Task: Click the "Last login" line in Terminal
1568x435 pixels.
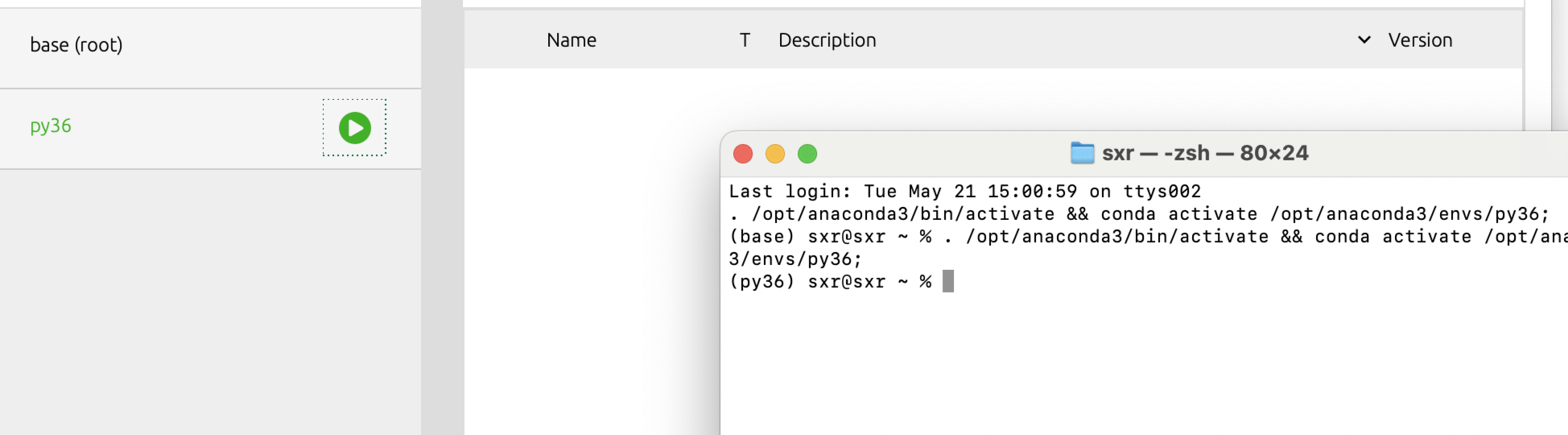Action: (x=964, y=192)
